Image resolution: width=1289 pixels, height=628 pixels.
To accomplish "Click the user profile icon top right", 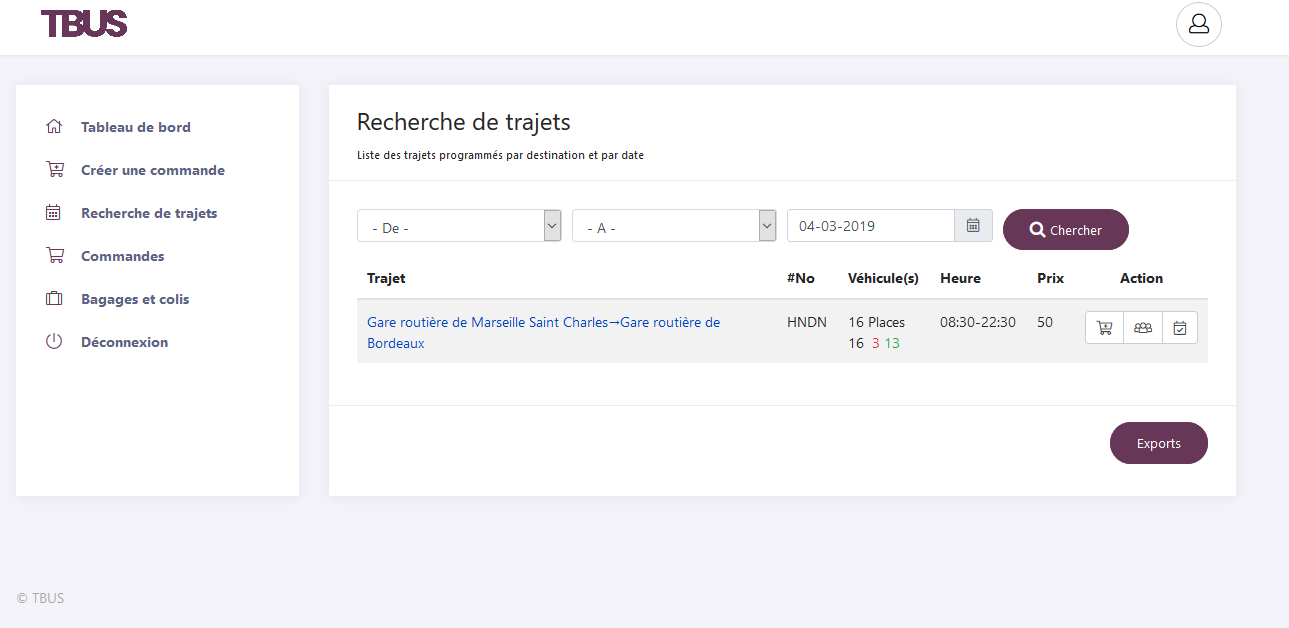I will pyautogui.click(x=1198, y=24).
